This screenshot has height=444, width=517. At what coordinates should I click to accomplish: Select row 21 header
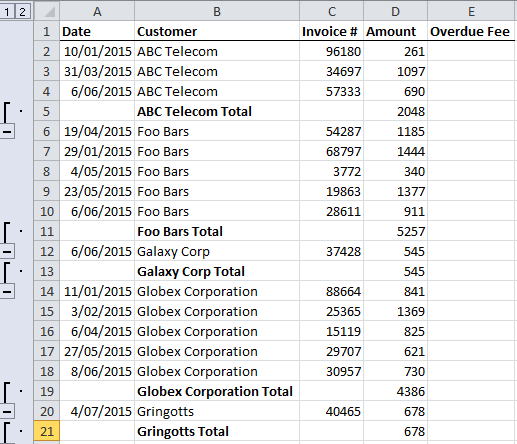pos(47,431)
